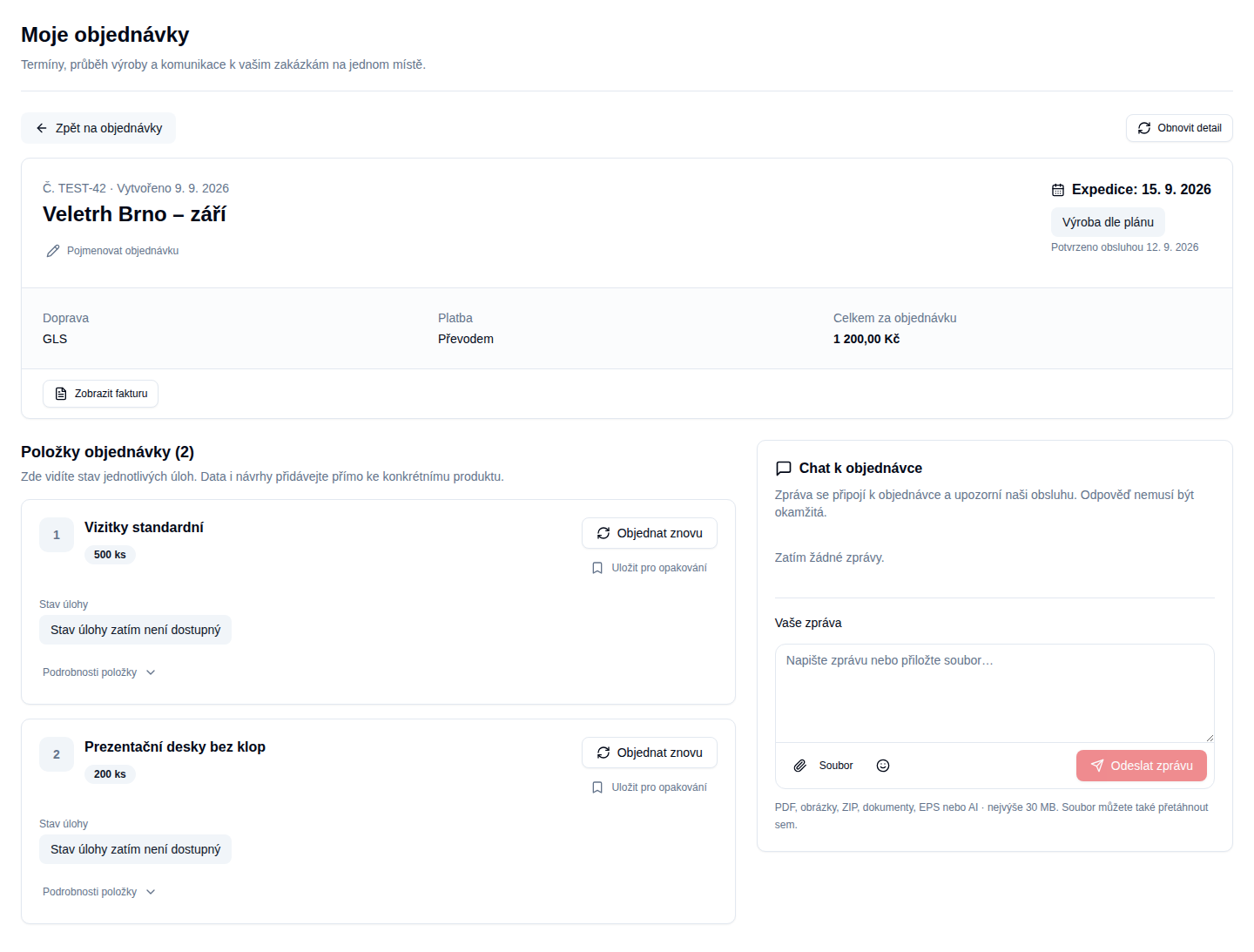The image size is (1254, 952).
Task: Open the emoji picker smiley icon
Action: pyautogui.click(x=883, y=766)
